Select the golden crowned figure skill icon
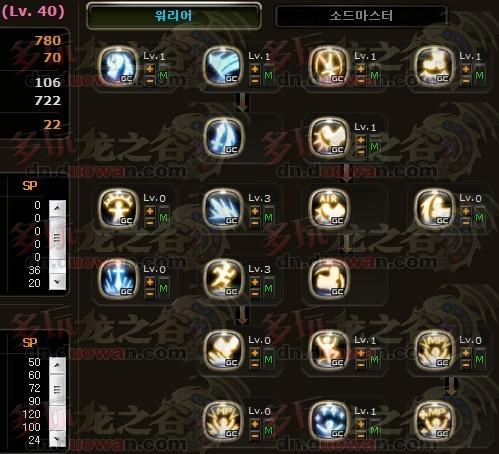This screenshot has width=499, height=454. pyautogui.click(x=119, y=208)
